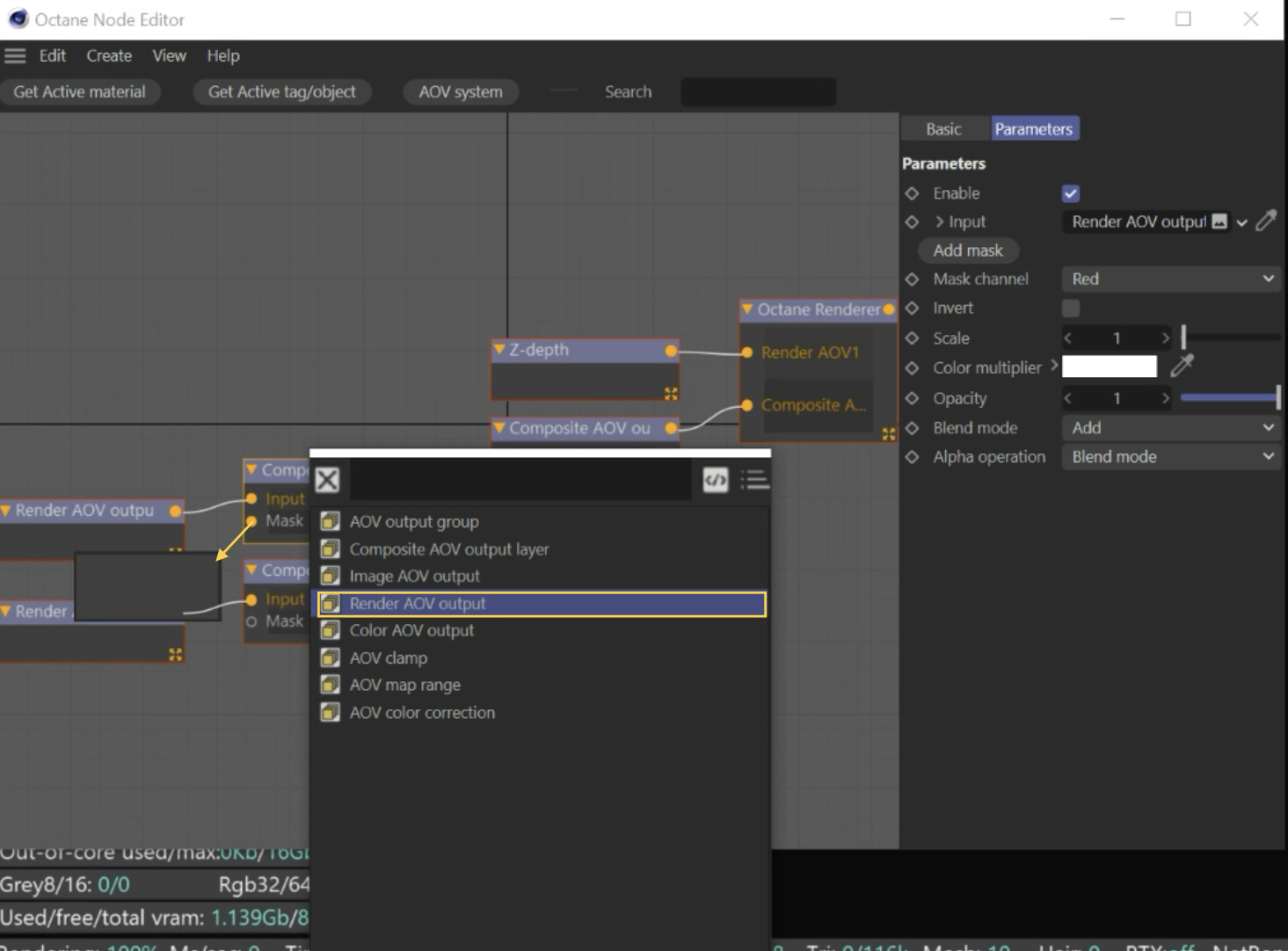1288x951 pixels.
Task: Click the hollow unconnected Mask port
Action: pyautogui.click(x=251, y=621)
